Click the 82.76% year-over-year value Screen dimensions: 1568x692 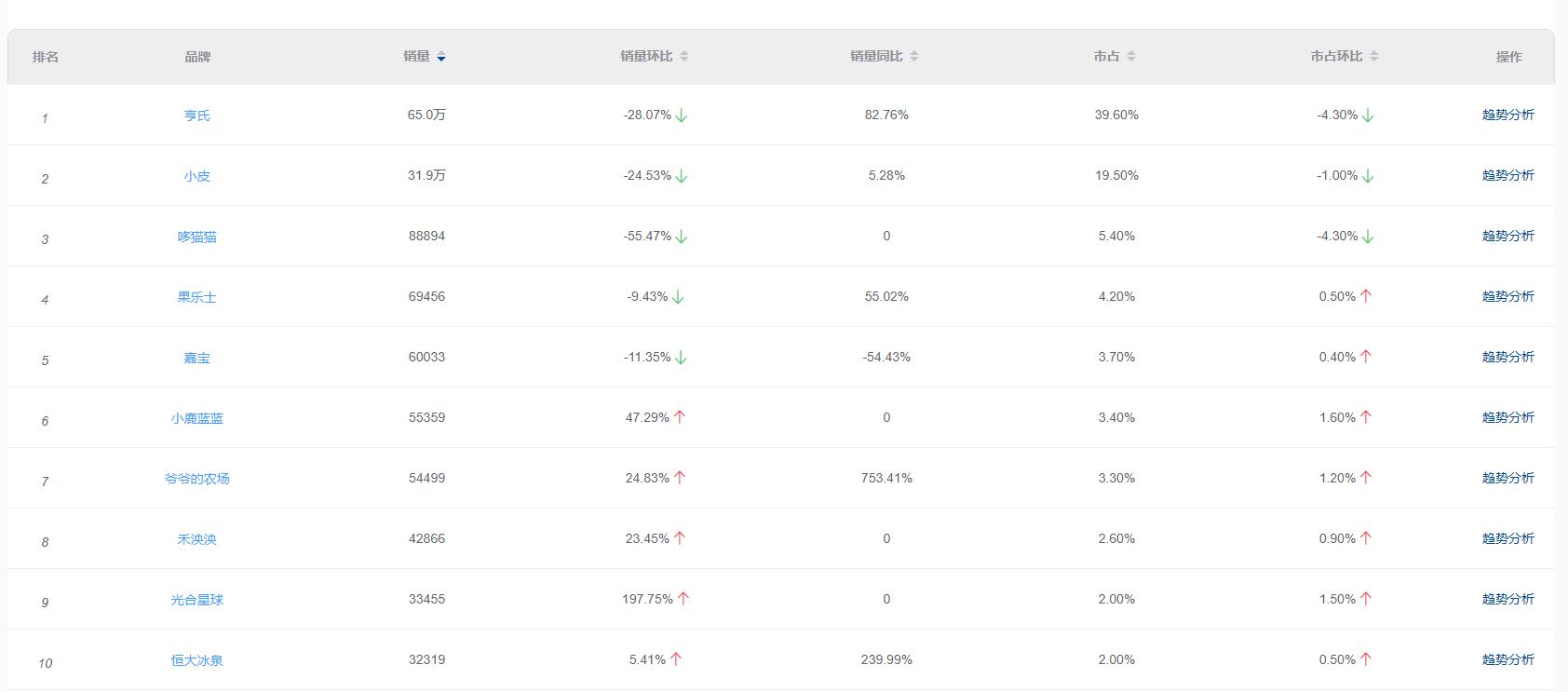[x=886, y=115]
